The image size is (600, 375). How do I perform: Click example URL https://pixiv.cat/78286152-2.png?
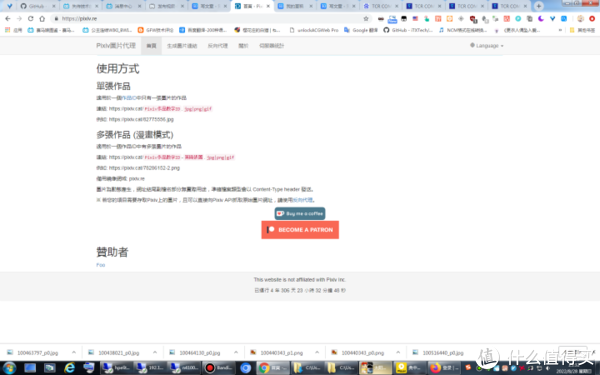tap(144, 168)
